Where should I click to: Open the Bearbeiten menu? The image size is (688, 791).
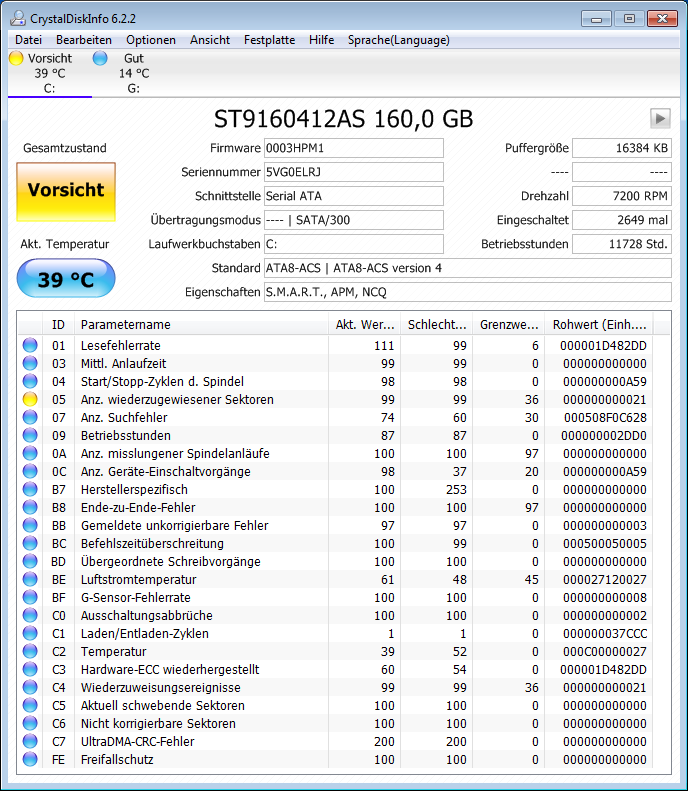coord(84,40)
